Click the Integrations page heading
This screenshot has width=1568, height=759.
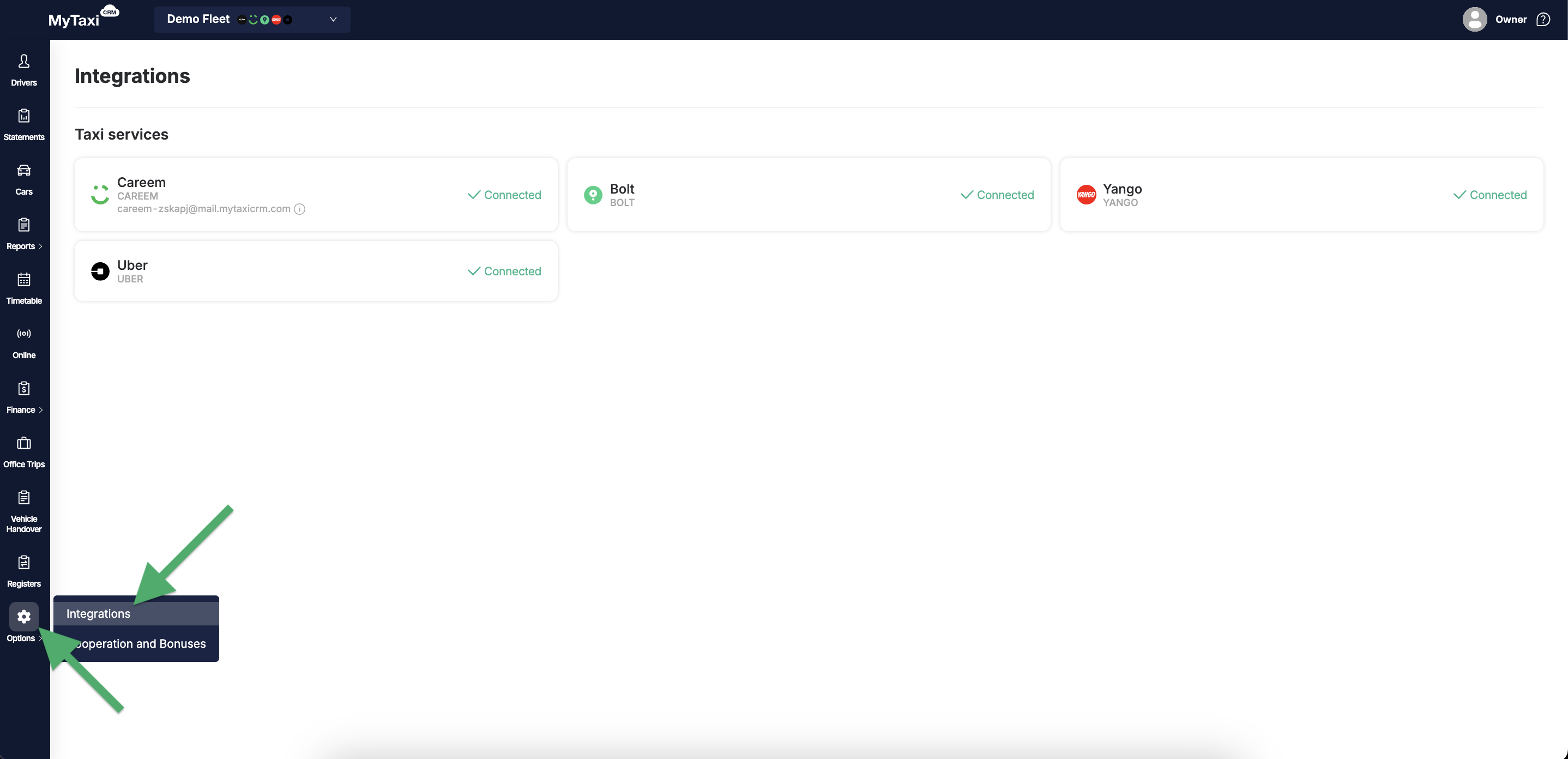pos(132,75)
